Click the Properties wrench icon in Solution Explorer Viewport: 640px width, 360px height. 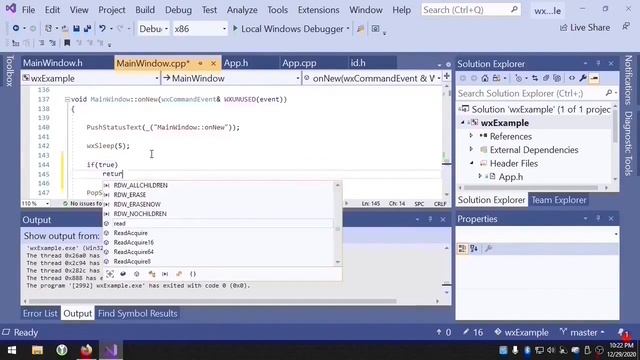[583, 78]
